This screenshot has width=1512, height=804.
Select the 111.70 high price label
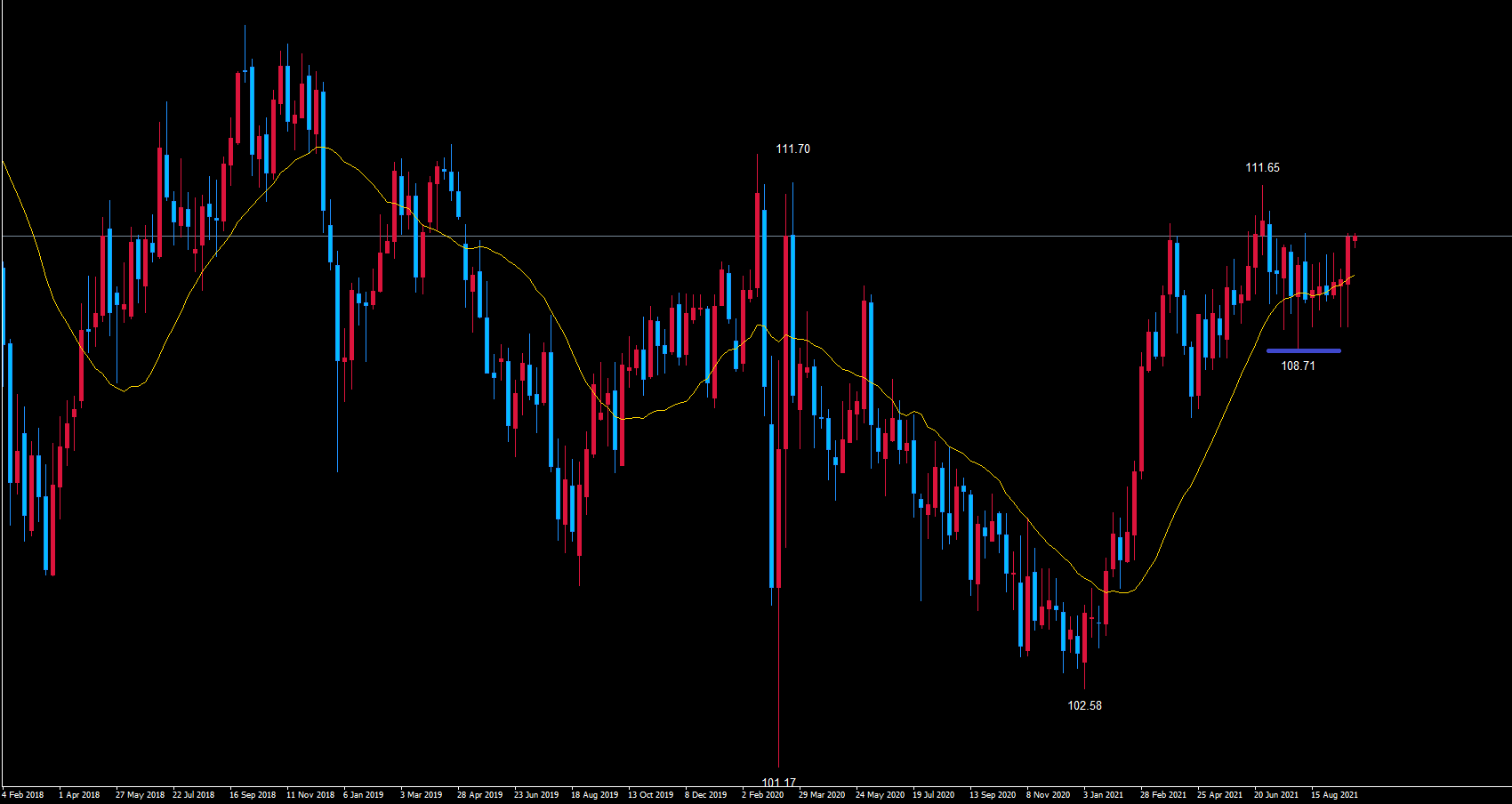[792, 149]
